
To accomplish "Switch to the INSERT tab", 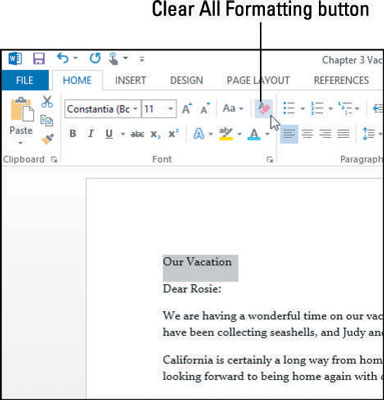I will click(x=130, y=80).
